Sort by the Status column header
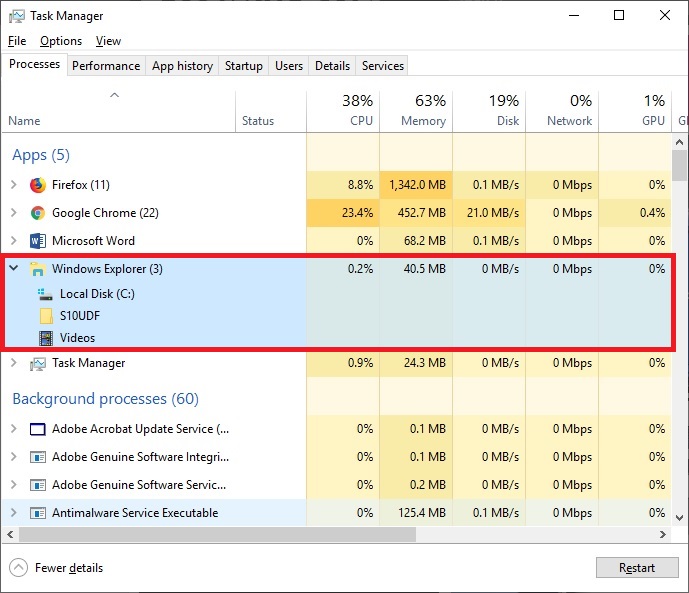The height and width of the screenshot is (593, 689). (271, 112)
